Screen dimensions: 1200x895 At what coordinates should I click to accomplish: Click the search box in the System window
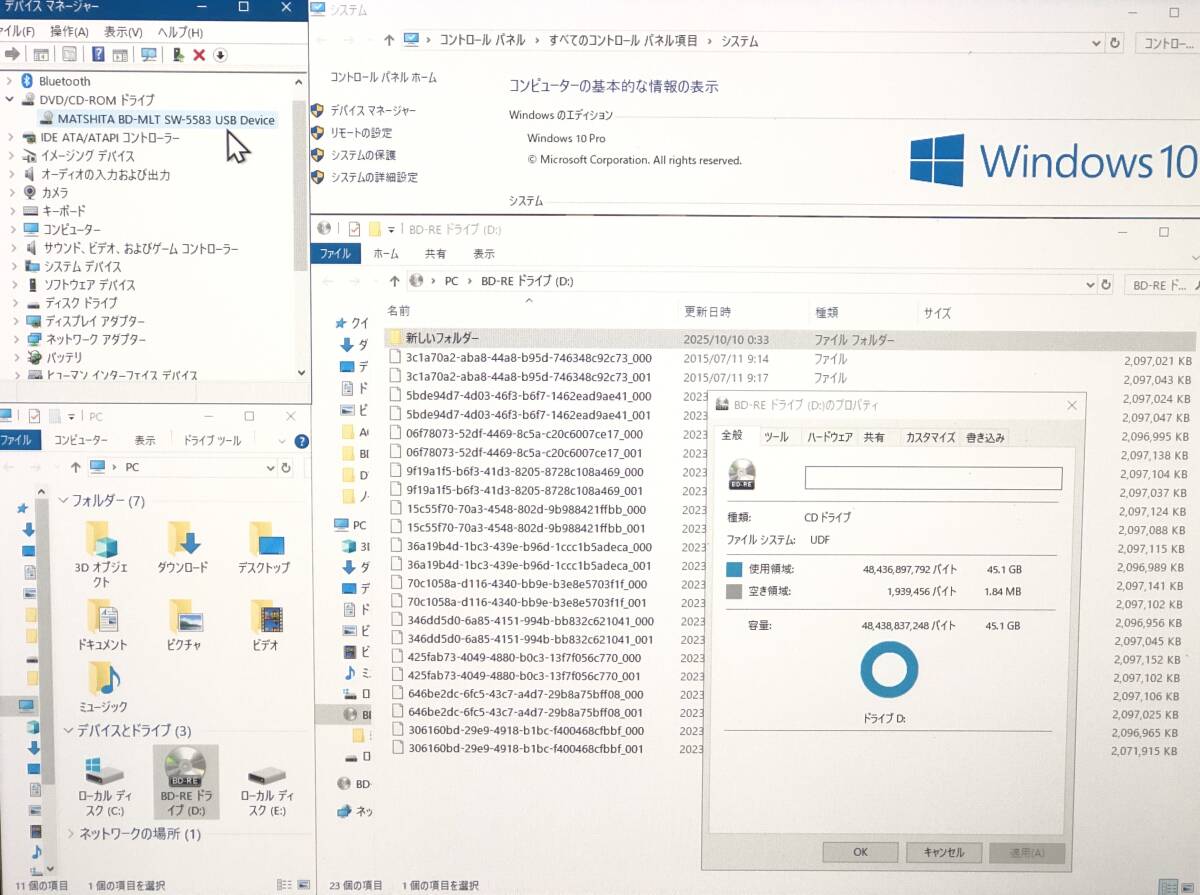click(x=1167, y=43)
